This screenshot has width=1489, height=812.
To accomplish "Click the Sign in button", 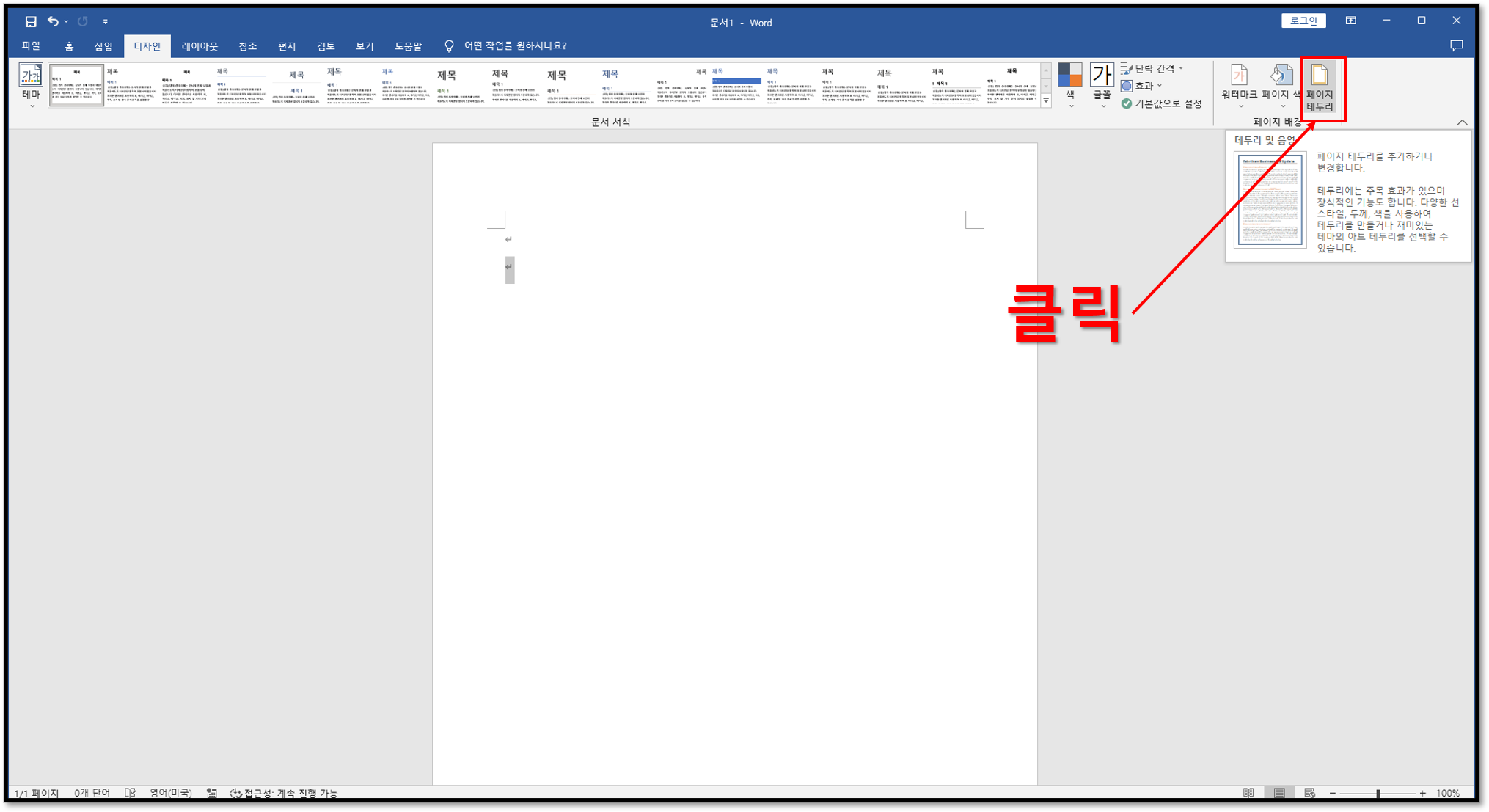I will pyautogui.click(x=1303, y=21).
